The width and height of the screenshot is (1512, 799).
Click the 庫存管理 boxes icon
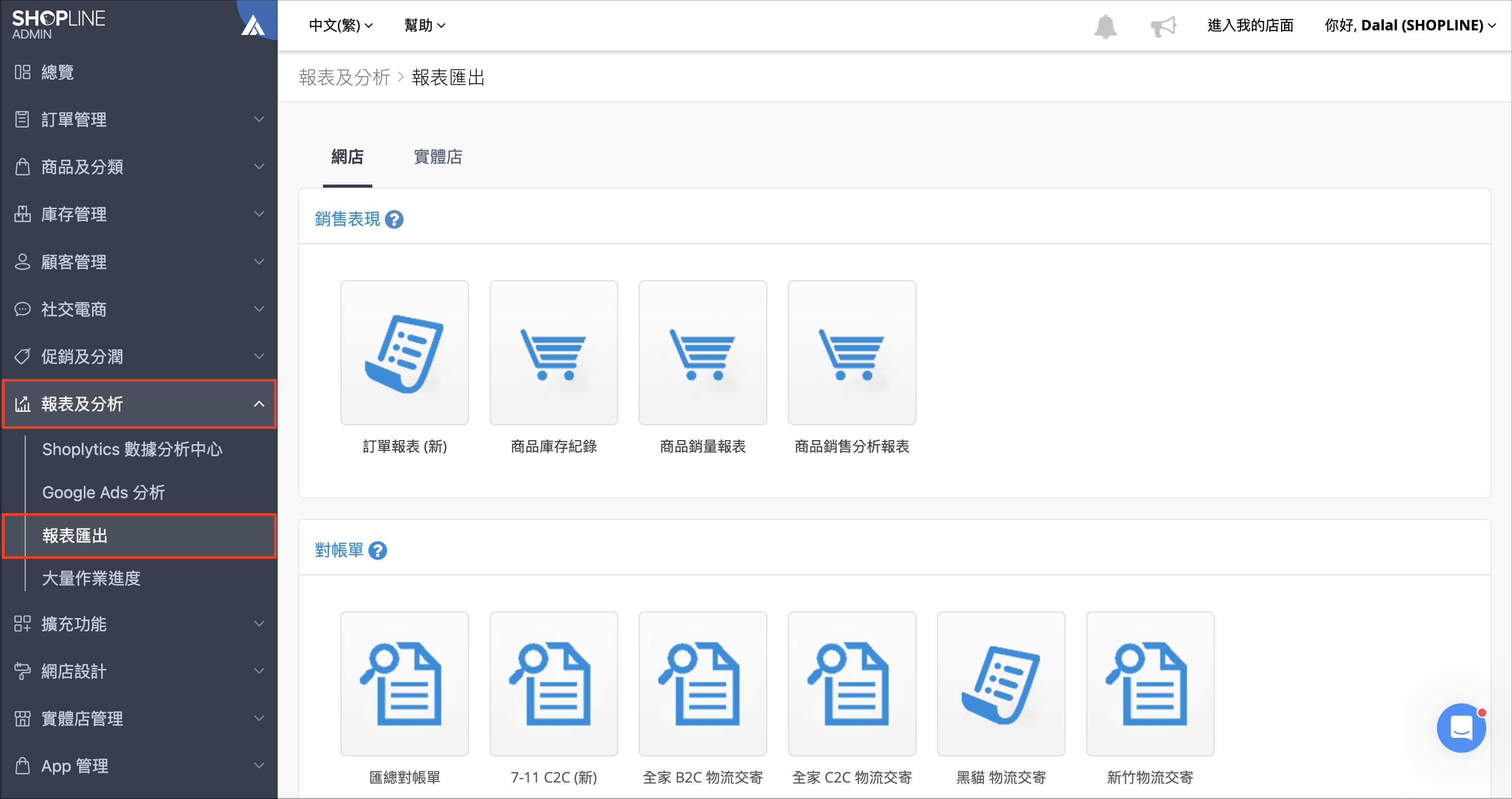[22, 214]
